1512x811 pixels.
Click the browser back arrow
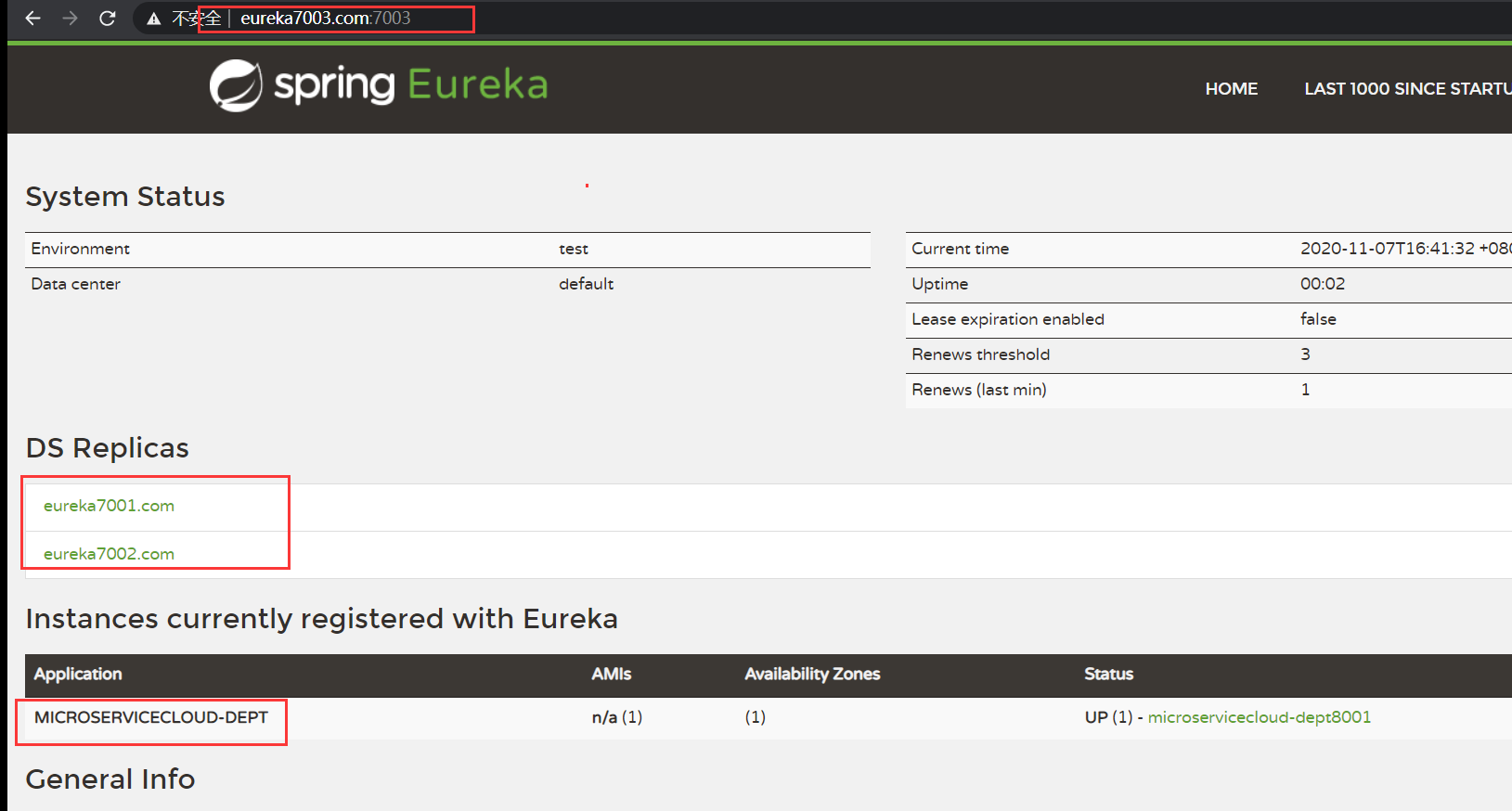pos(33,18)
